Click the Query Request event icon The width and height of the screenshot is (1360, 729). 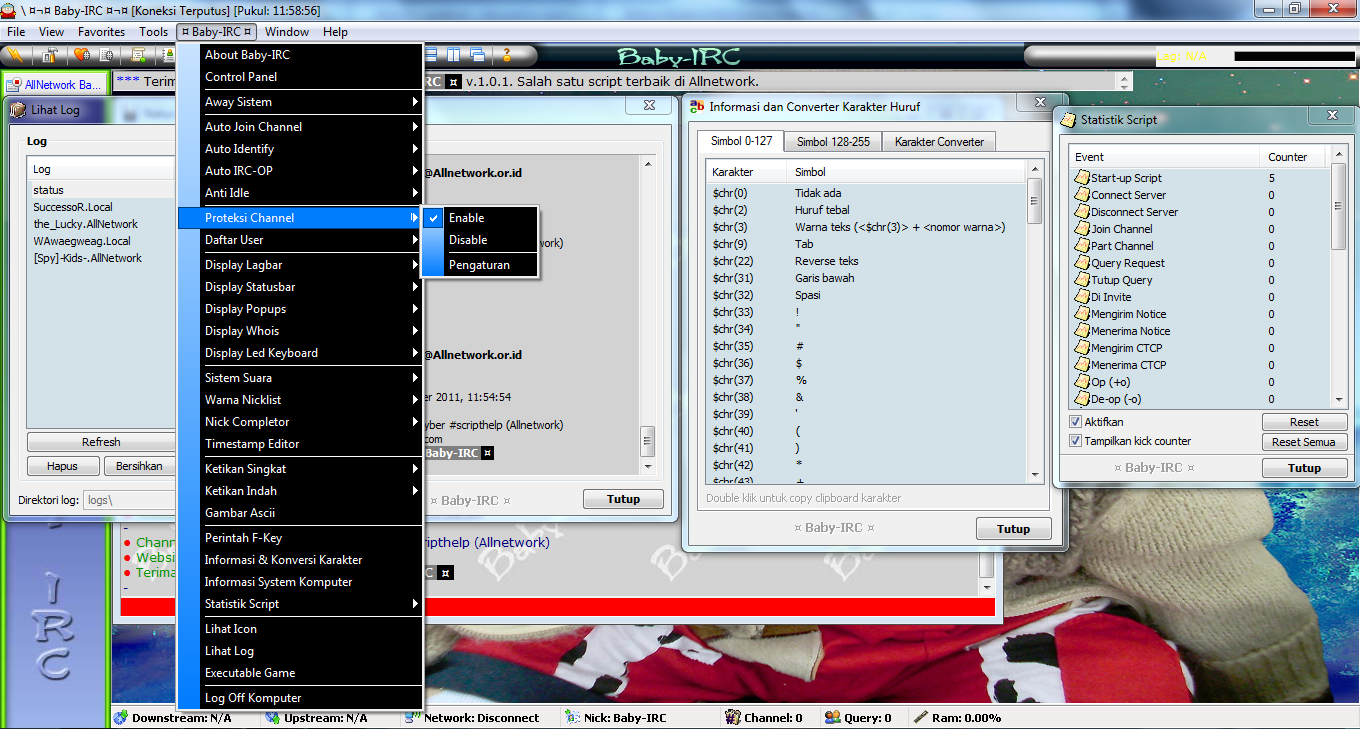[x=1081, y=263]
